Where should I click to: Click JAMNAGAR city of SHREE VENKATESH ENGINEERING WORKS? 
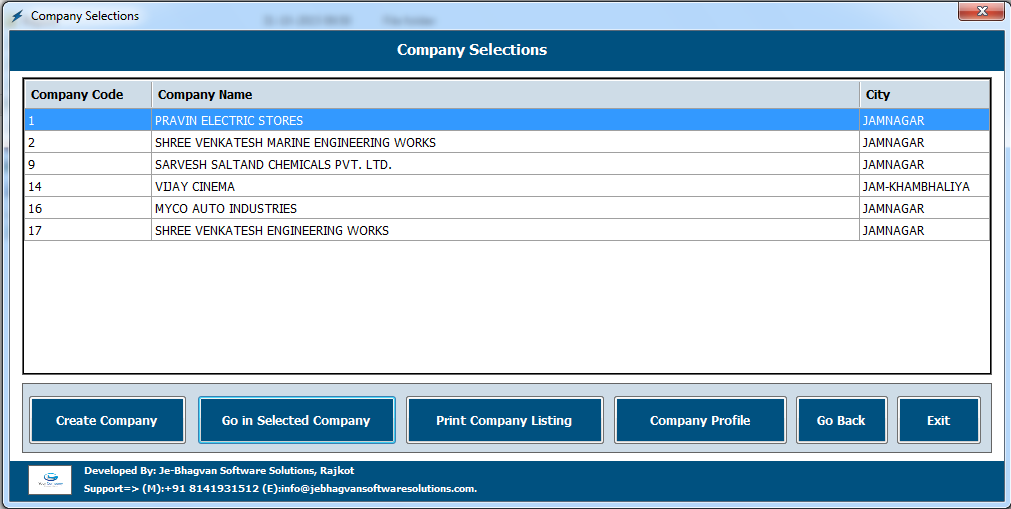[925, 230]
